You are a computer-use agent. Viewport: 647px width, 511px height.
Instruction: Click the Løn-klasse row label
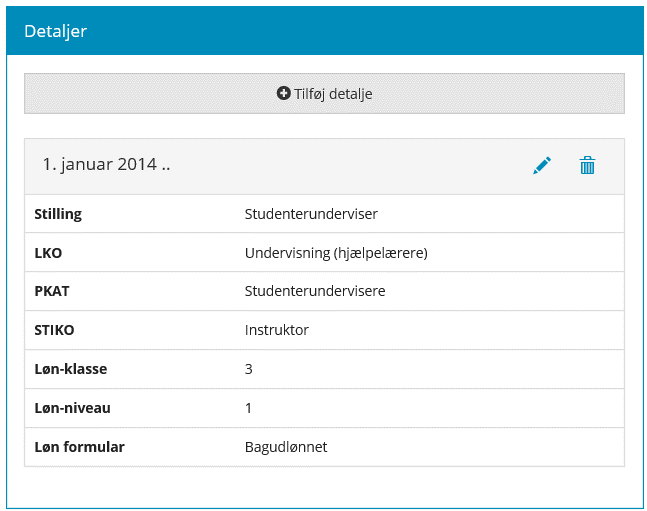pyautogui.click(x=70, y=369)
